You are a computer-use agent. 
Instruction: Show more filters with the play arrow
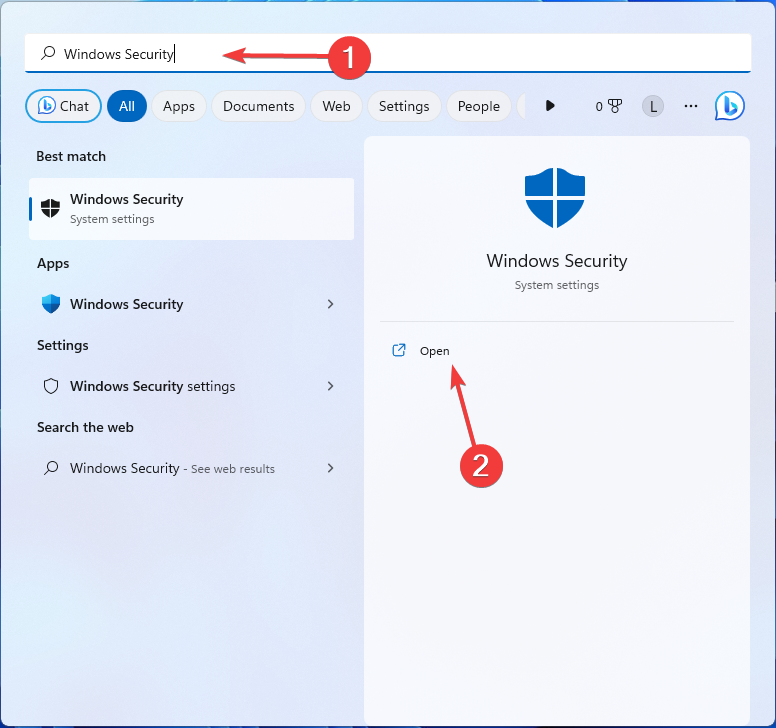pos(550,105)
